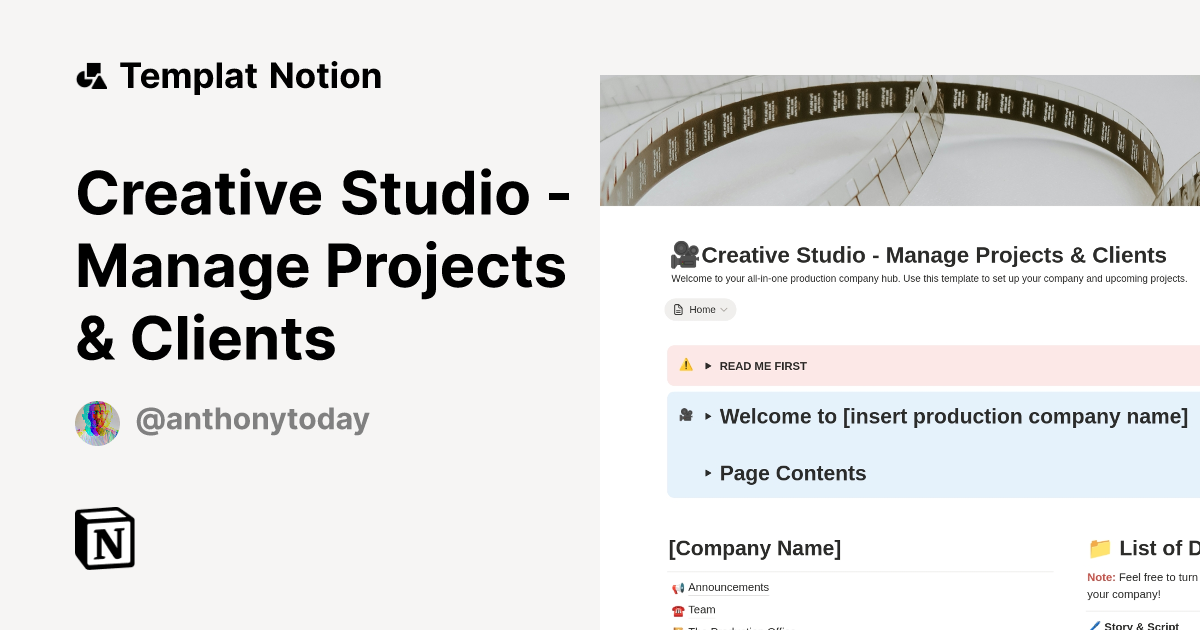Expand the Welcome to production company toggle
1200x630 pixels.
pos(708,417)
